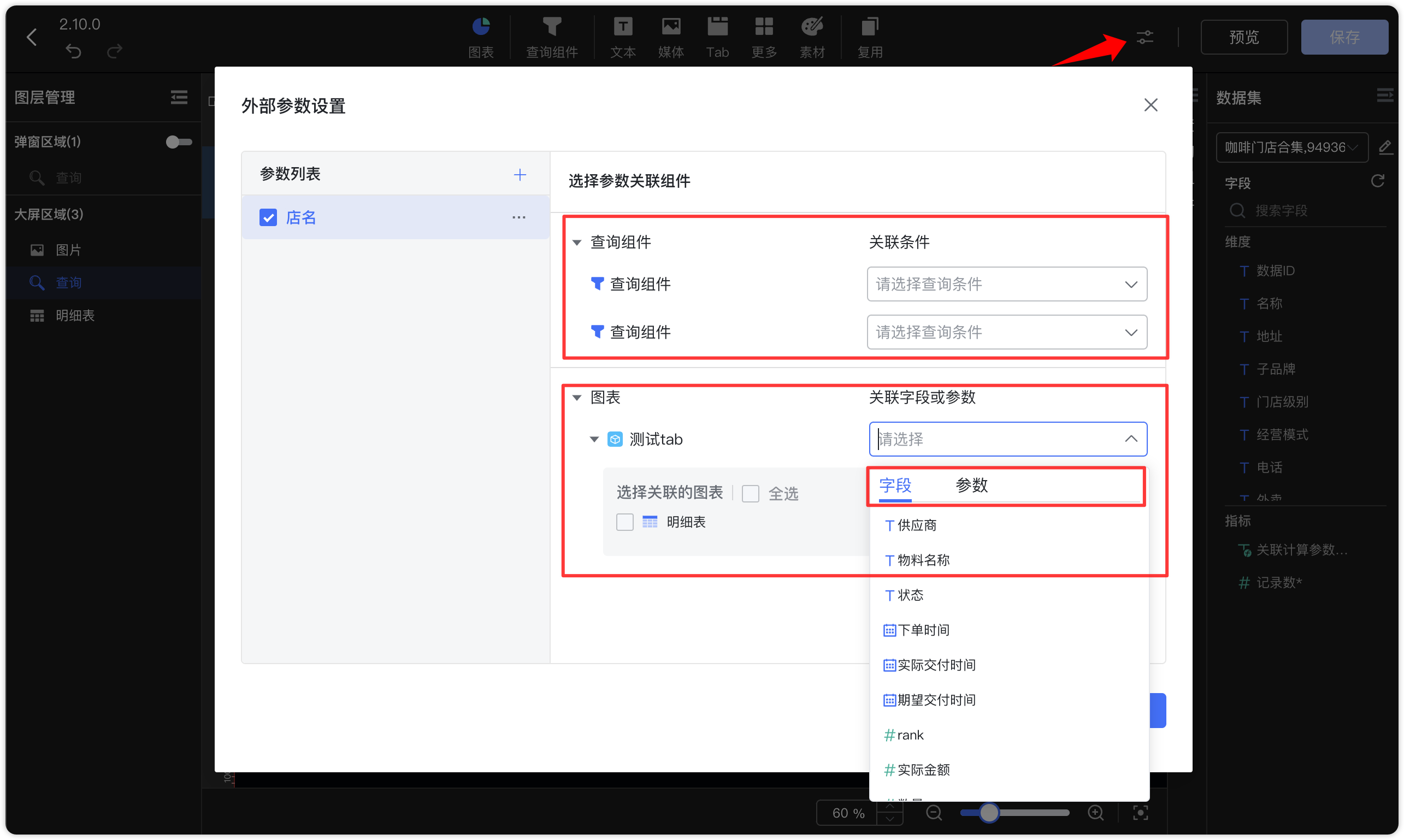Collapse the 测试tab chart entry

594,439
